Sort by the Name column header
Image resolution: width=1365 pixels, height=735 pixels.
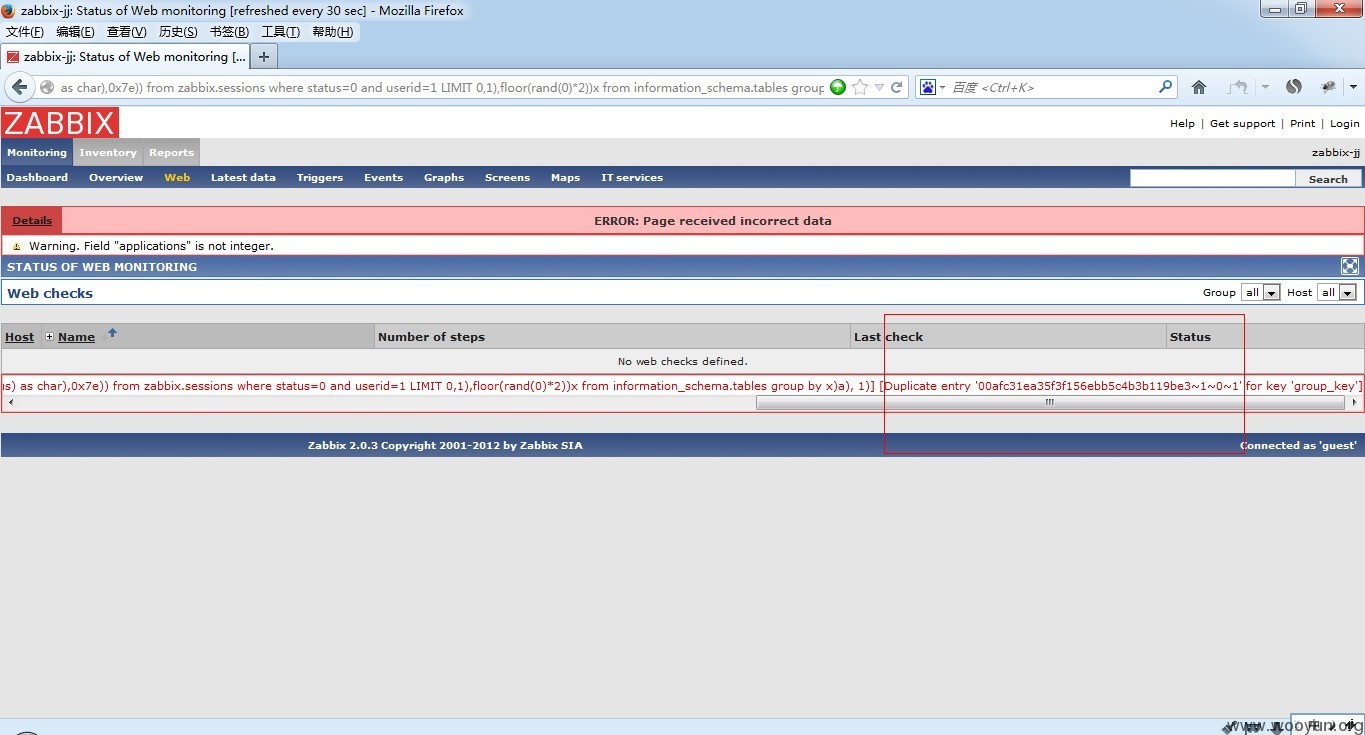click(x=76, y=337)
